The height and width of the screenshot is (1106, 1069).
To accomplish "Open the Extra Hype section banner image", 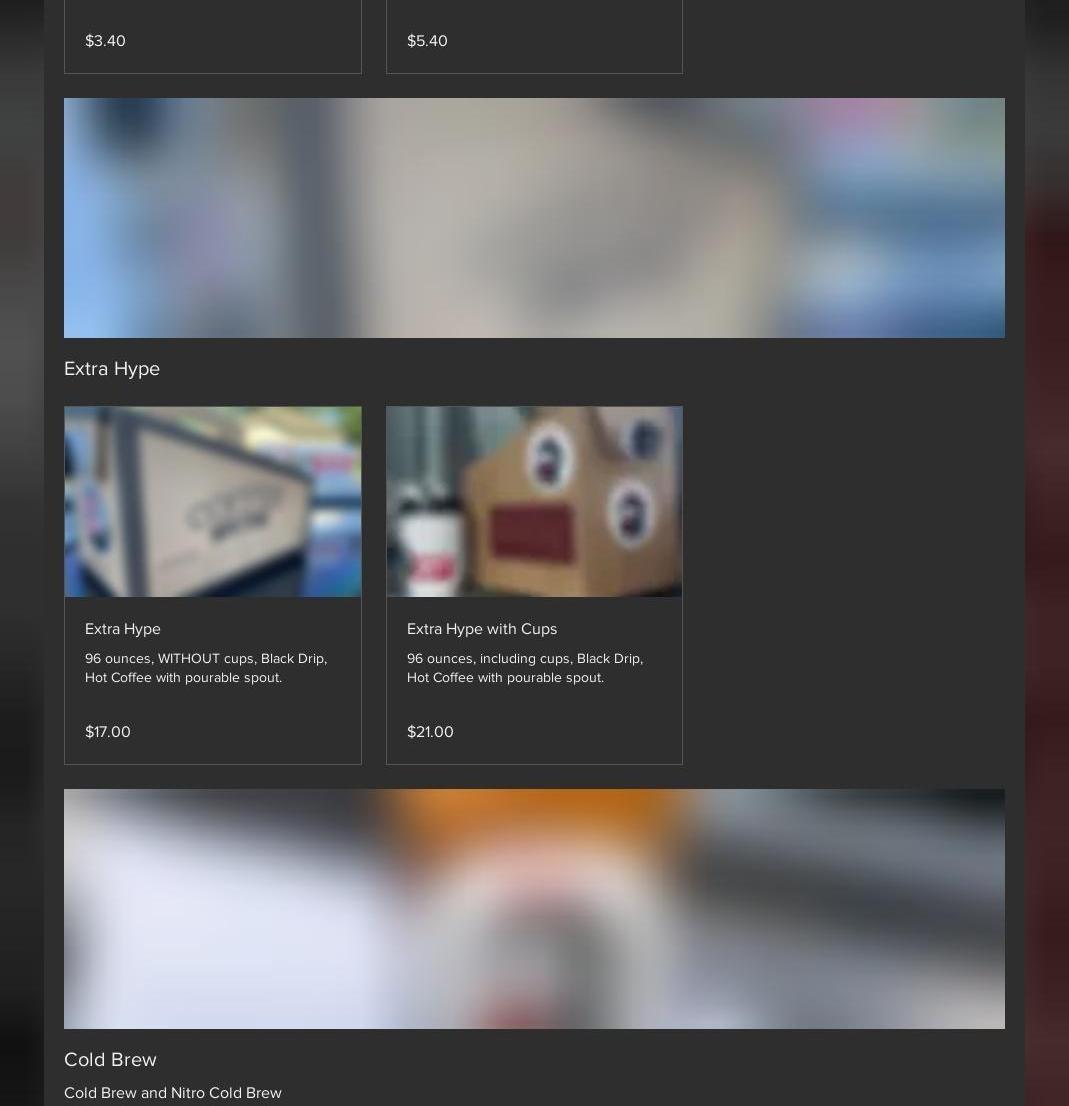I will (534, 218).
